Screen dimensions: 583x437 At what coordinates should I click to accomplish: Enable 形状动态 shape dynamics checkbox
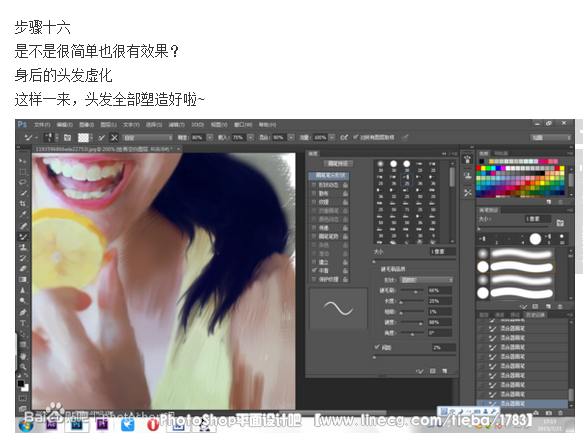tap(313, 184)
